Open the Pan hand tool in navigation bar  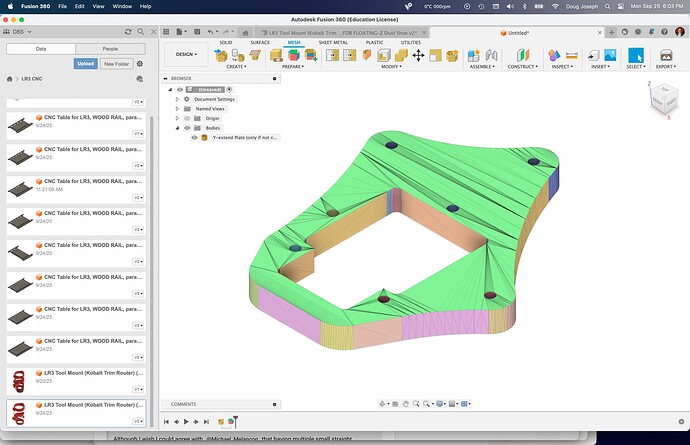click(405, 404)
